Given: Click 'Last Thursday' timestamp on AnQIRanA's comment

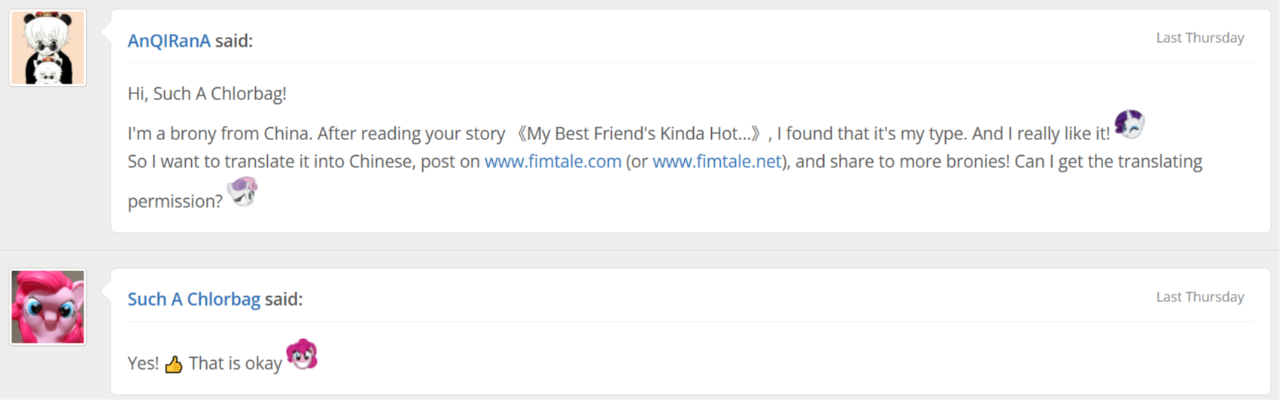Looking at the screenshot, I should pos(1200,38).
